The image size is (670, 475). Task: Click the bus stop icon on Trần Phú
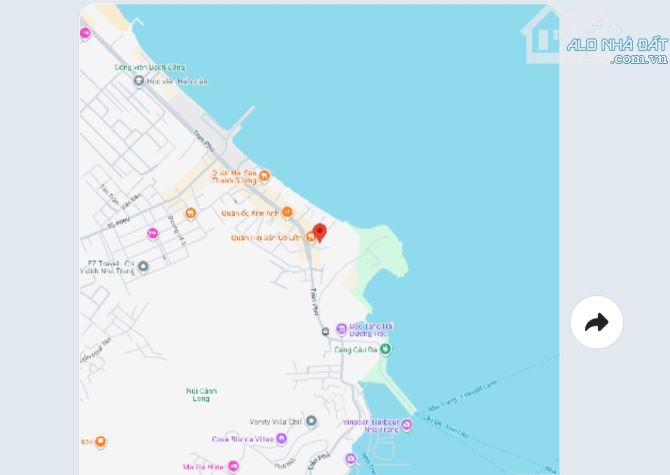[325, 331]
